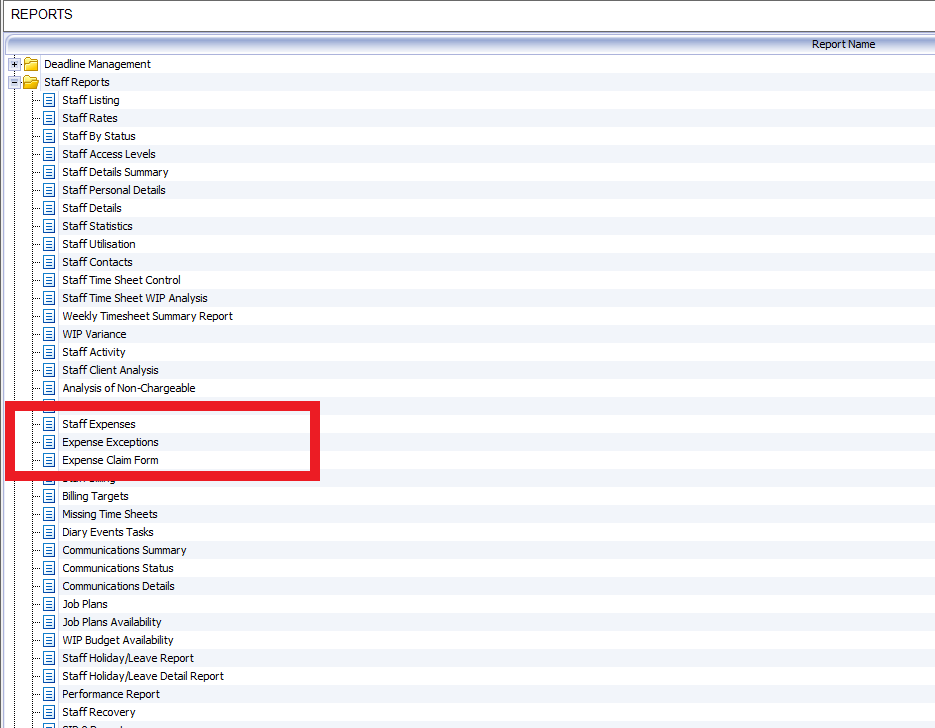Click the Staff Recovery report icon
935x728 pixels.
[49, 712]
